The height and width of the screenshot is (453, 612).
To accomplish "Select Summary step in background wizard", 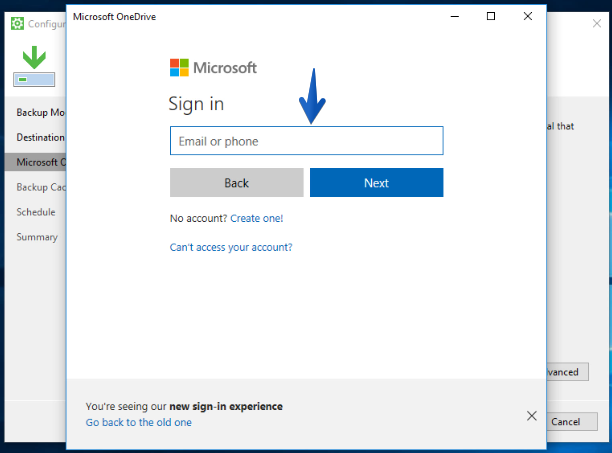I will [37, 237].
